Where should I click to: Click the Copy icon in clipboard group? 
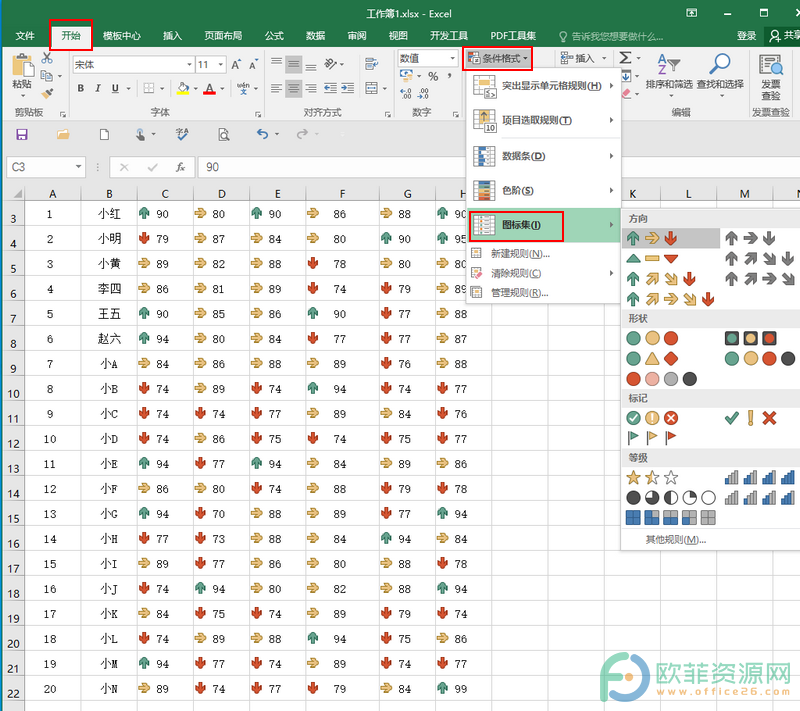pos(46,76)
